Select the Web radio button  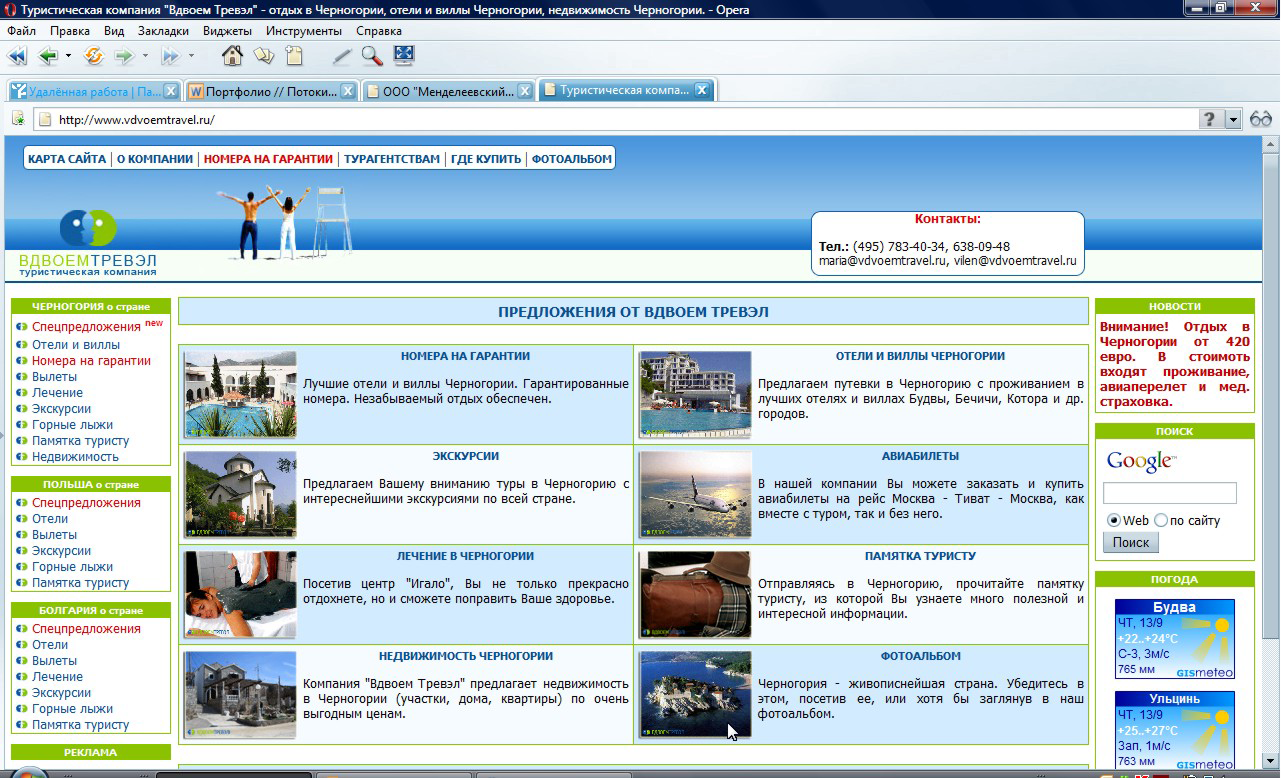[x=1113, y=520]
